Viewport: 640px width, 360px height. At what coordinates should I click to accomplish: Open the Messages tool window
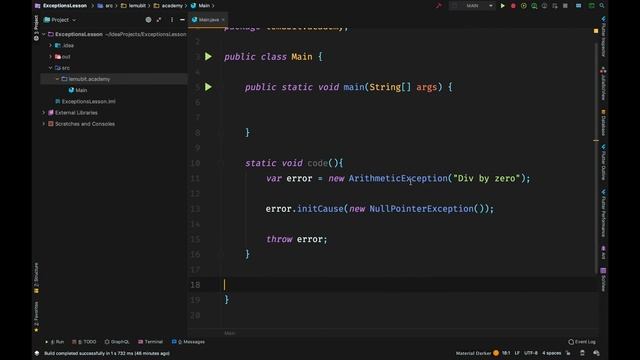pyautogui.click(x=188, y=342)
